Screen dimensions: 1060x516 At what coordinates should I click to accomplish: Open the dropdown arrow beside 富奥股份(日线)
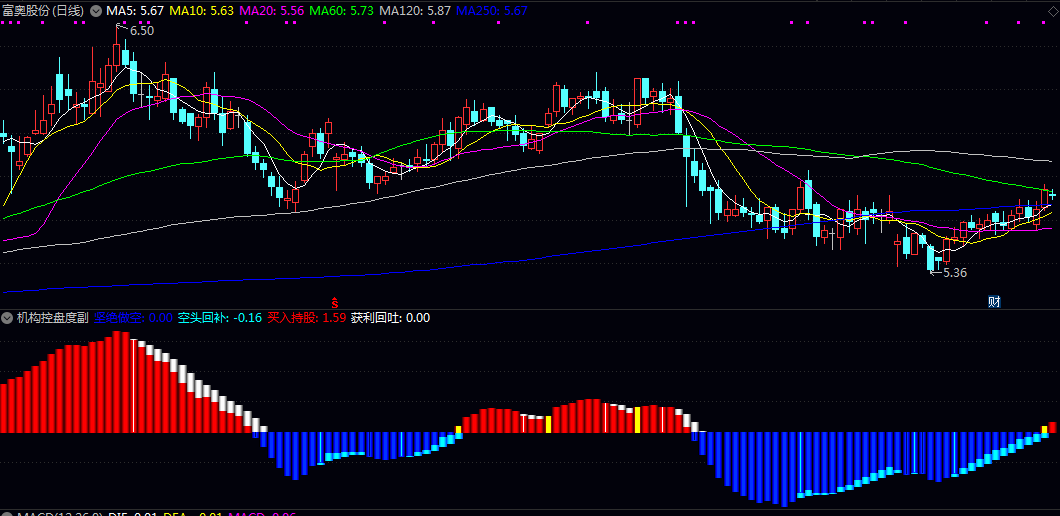coord(96,11)
